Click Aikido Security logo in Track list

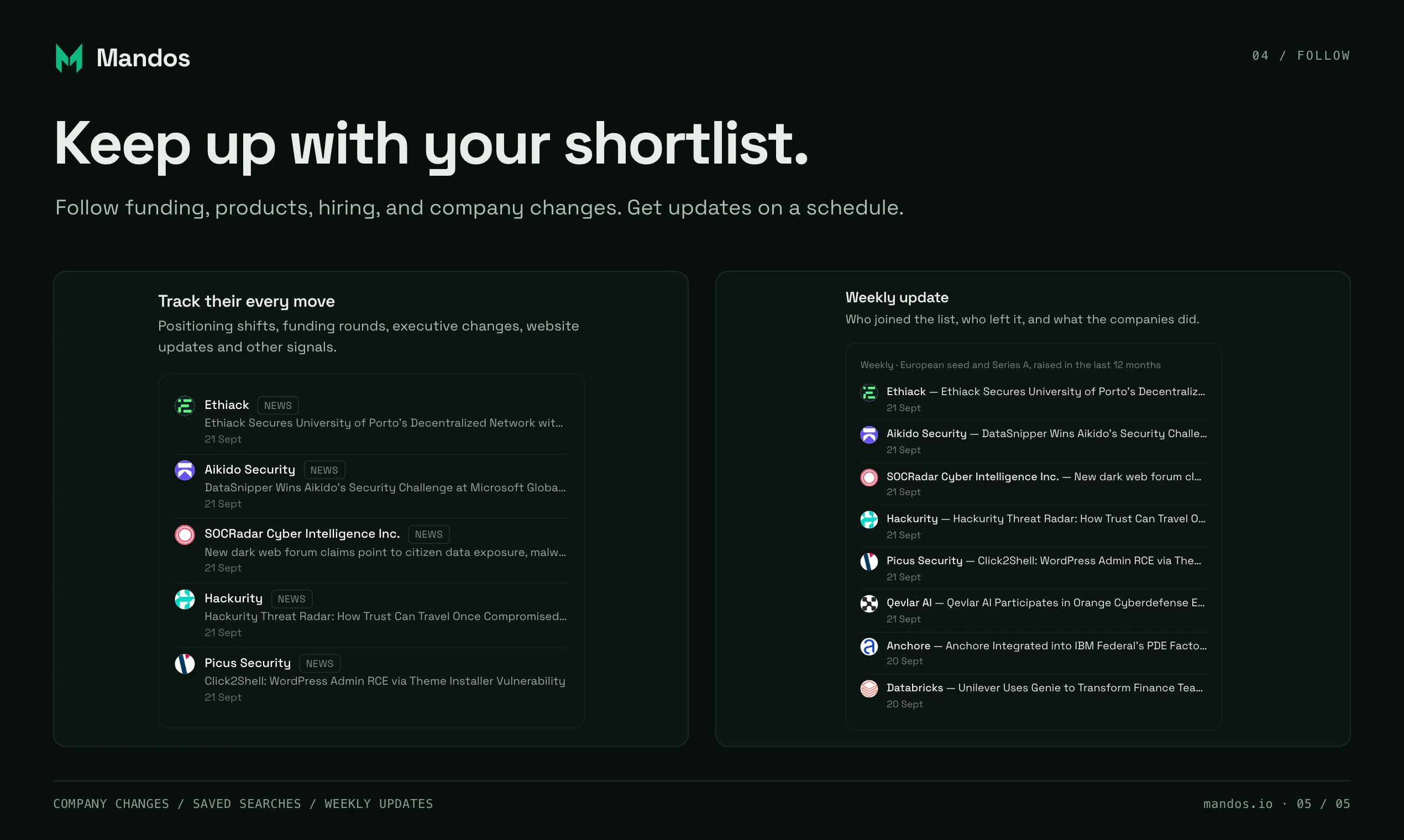click(185, 470)
